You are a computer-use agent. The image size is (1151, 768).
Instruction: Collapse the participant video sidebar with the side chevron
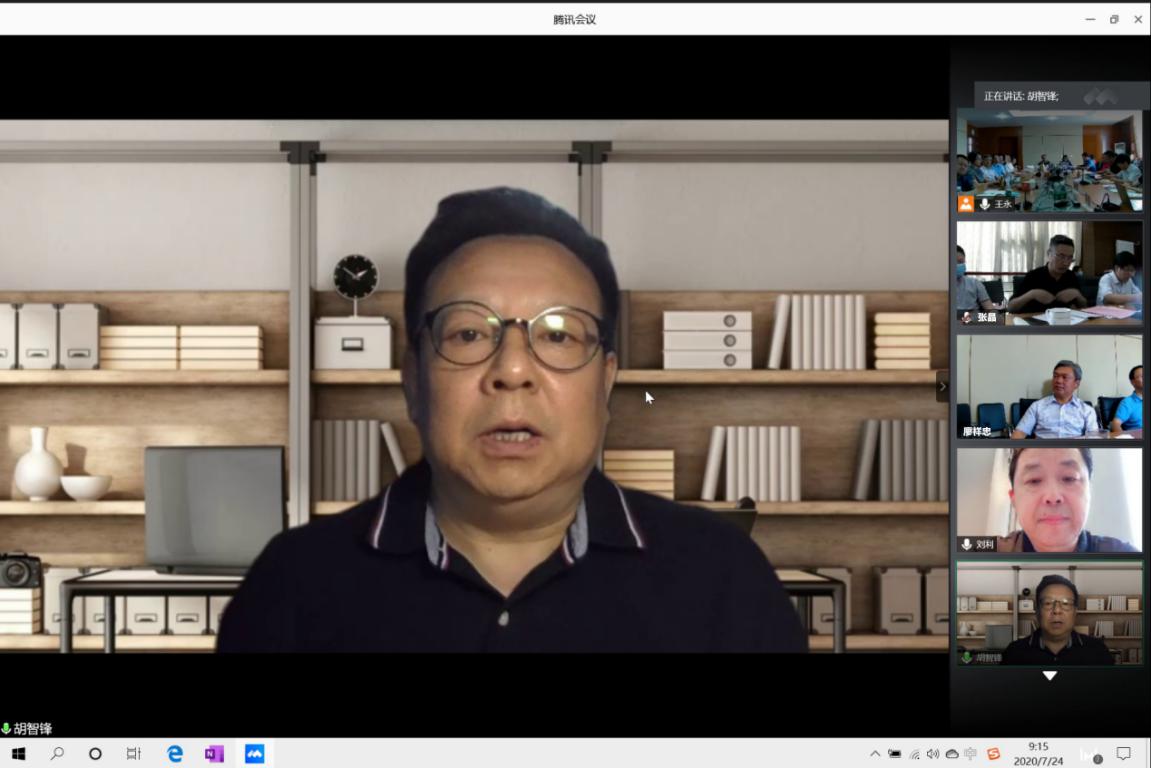942,387
